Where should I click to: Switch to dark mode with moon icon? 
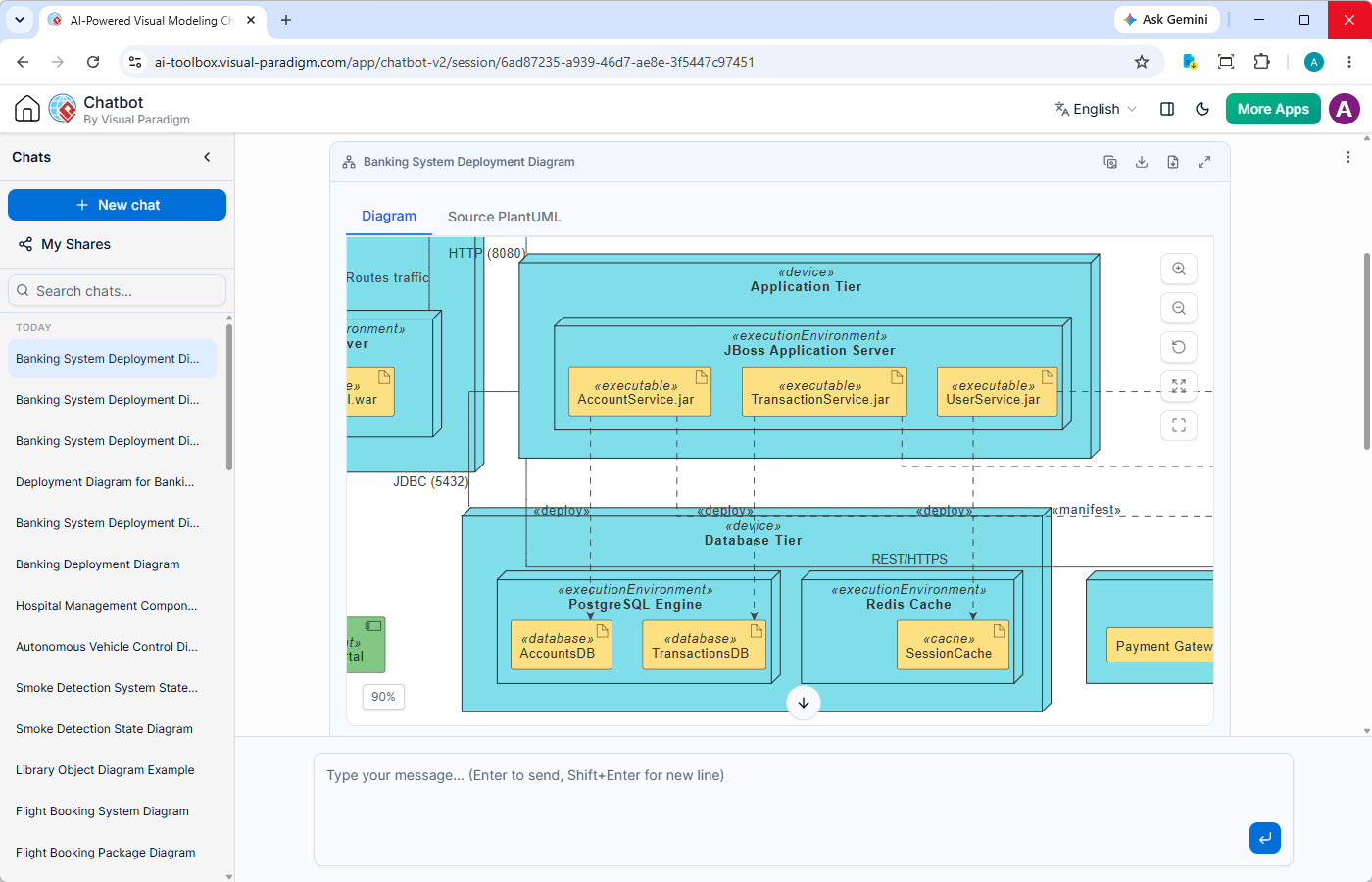click(1202, 109)
